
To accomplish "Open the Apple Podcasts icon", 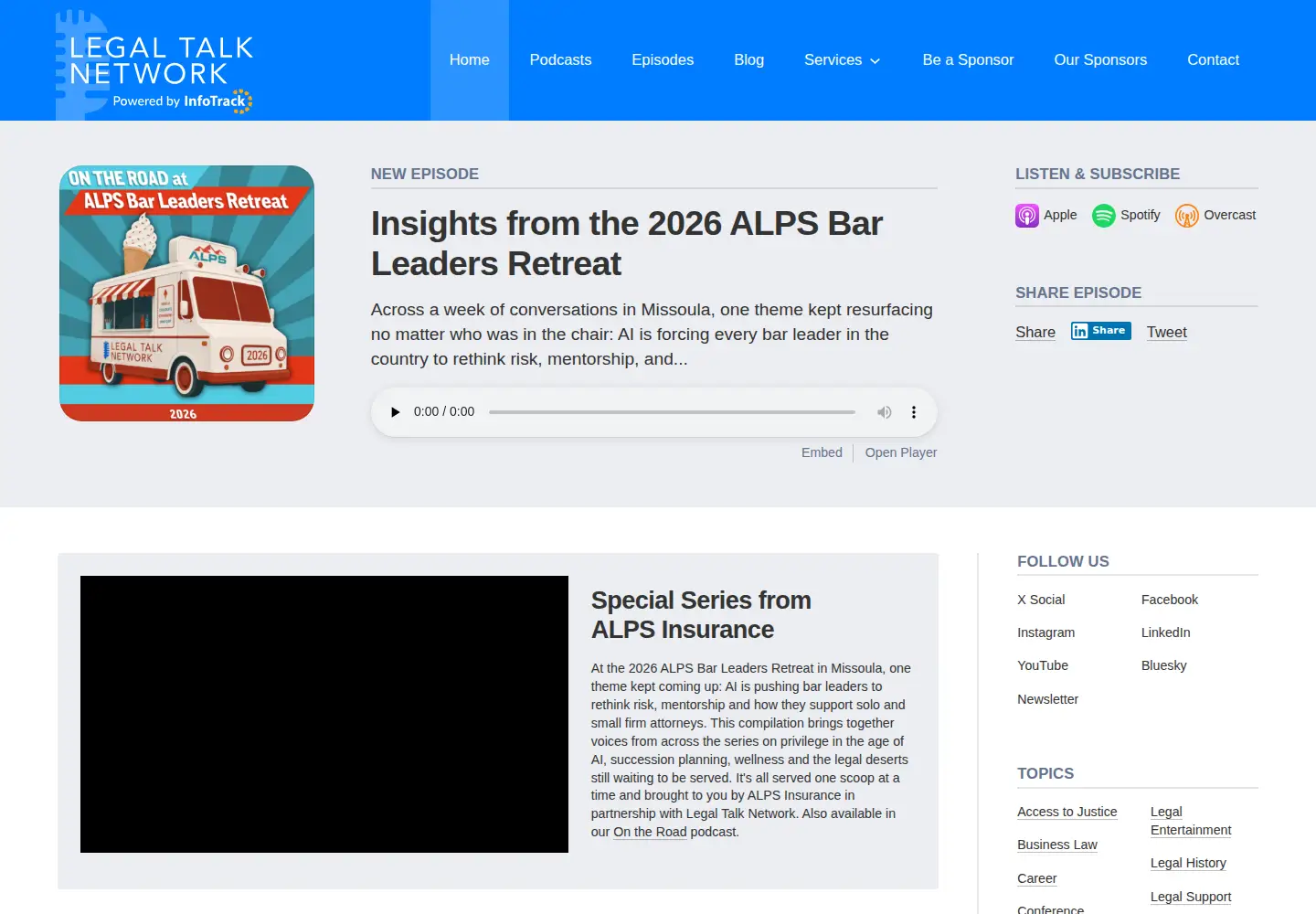I will (1027, 216).
